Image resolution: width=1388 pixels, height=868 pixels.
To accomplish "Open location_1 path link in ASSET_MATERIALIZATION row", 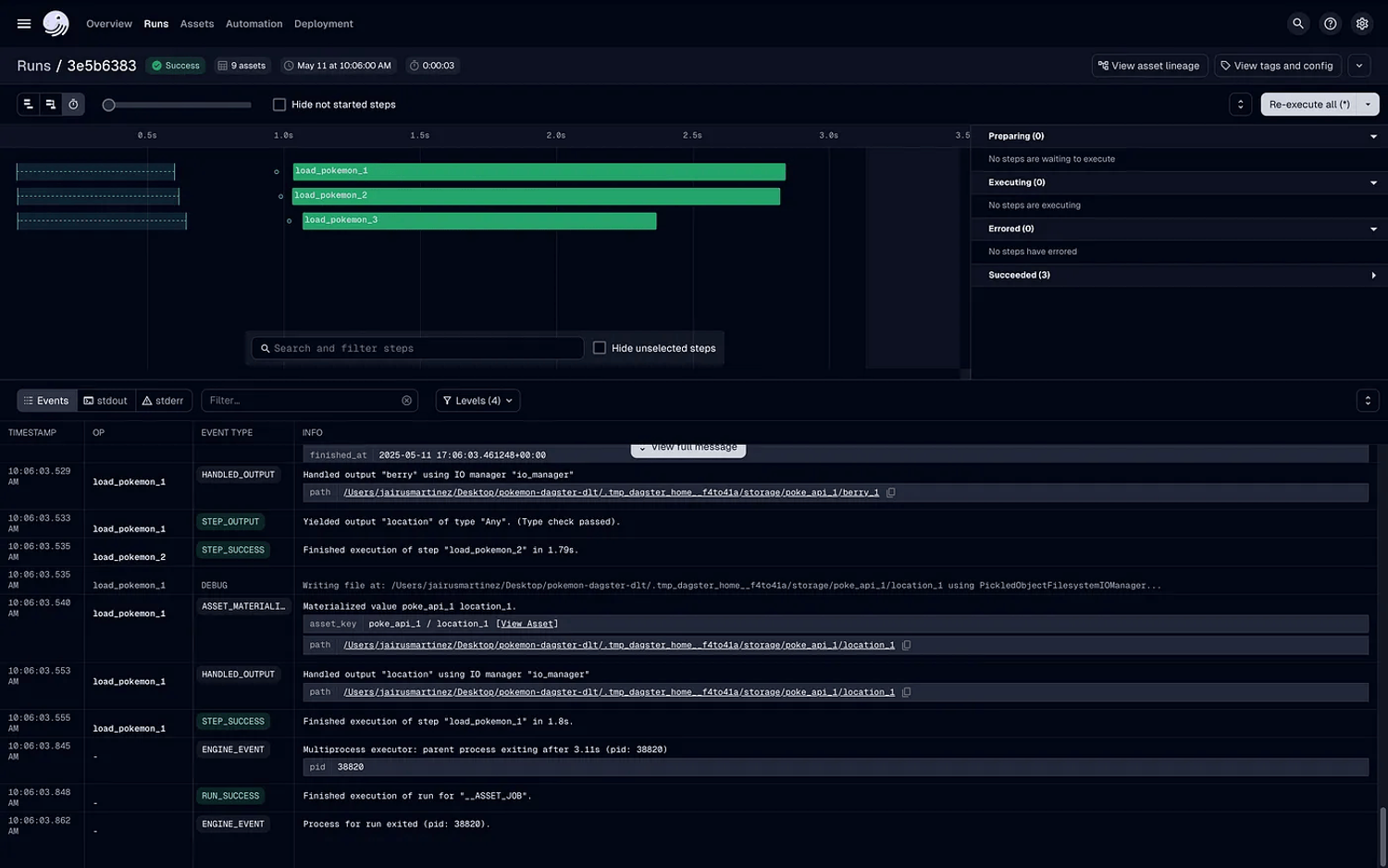I will pos(619,645).
